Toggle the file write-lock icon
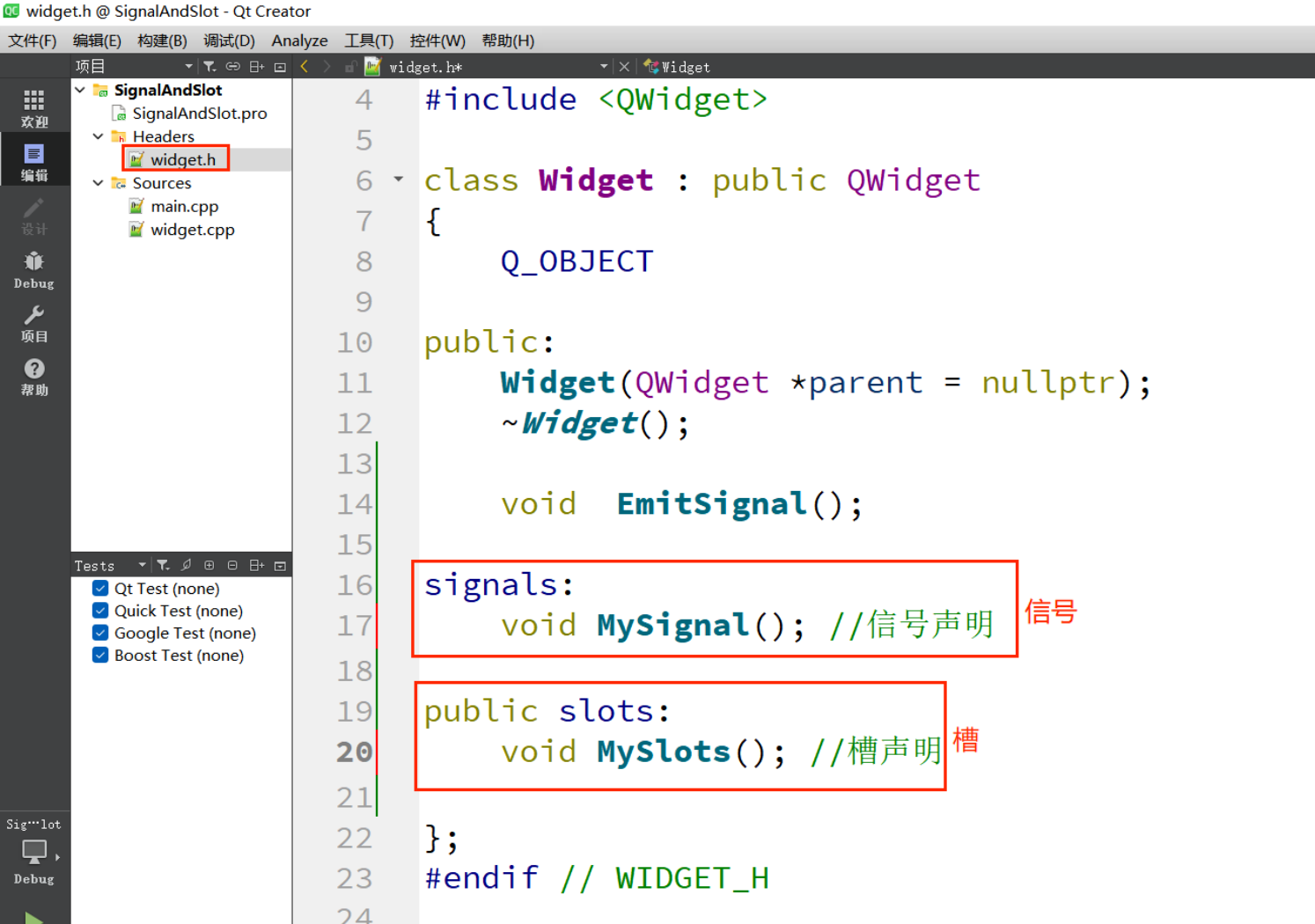The width and height of the screenshot is (1315, 924). pyautogui.click(x=350, y=67)
